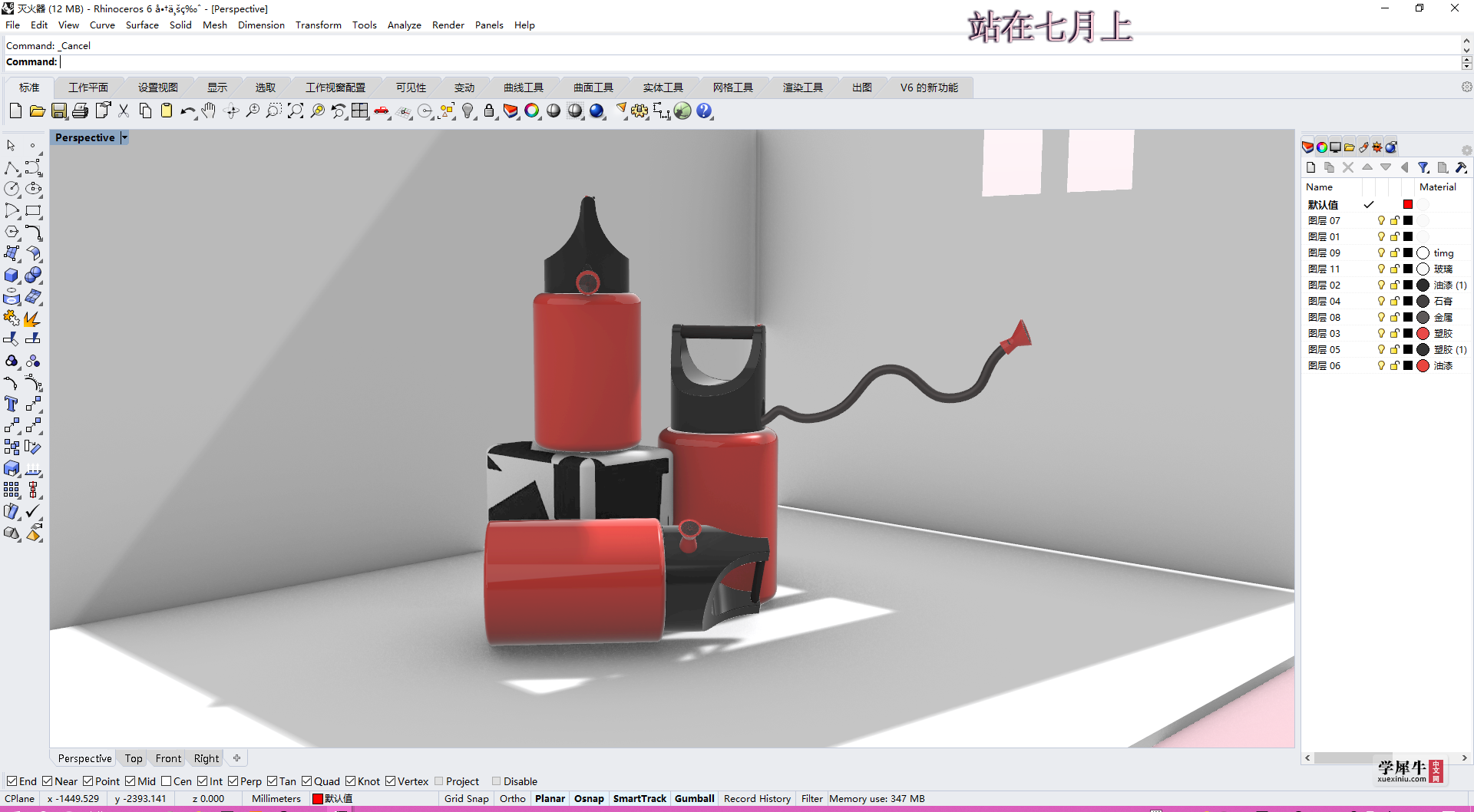Enable Cen osnap checkbox
The width and height of the screenshot is (1474, 812).
pyautogui.click(x=167, y=781)
